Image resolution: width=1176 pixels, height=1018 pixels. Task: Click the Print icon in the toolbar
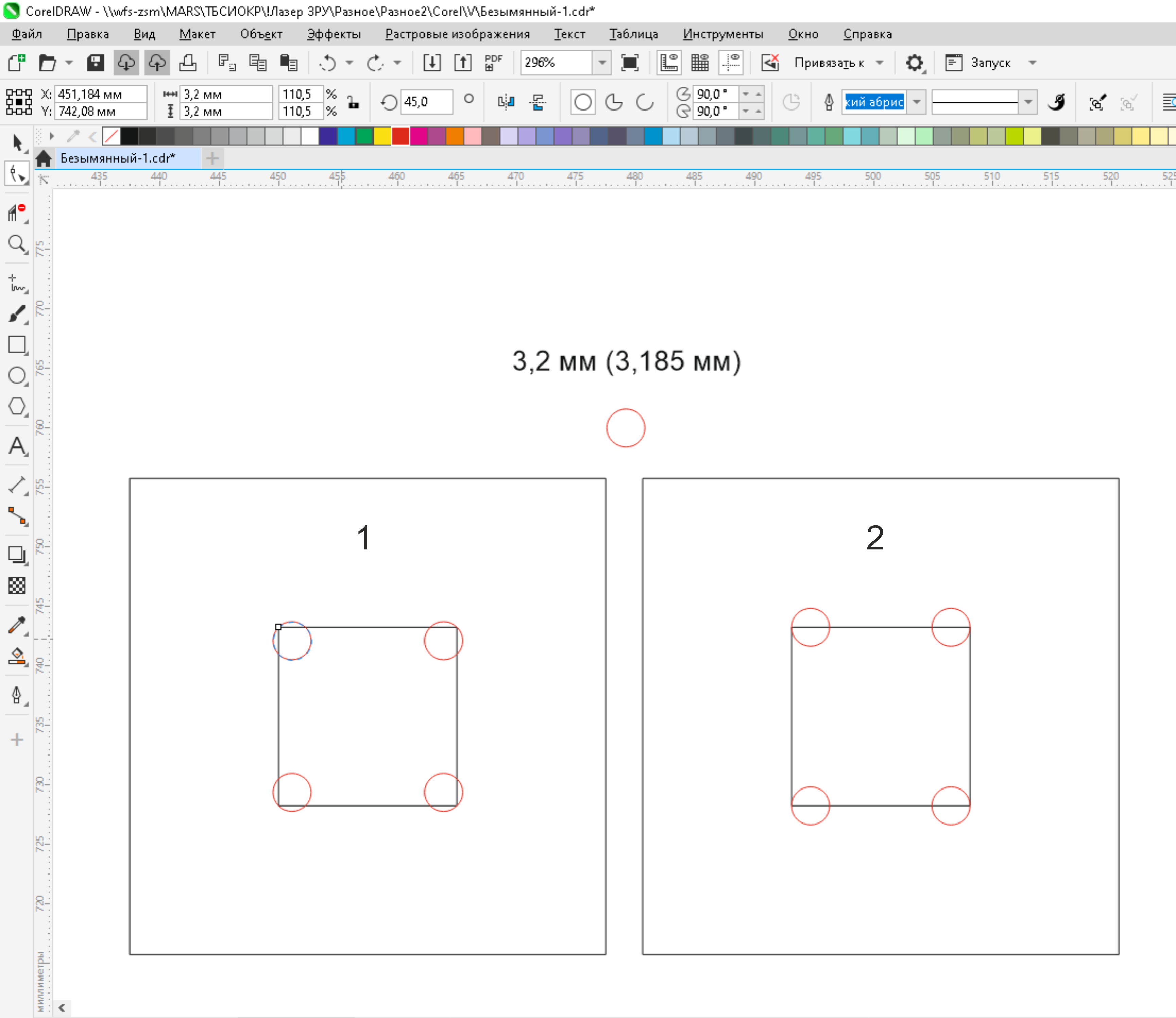click(x=188, y=63)
